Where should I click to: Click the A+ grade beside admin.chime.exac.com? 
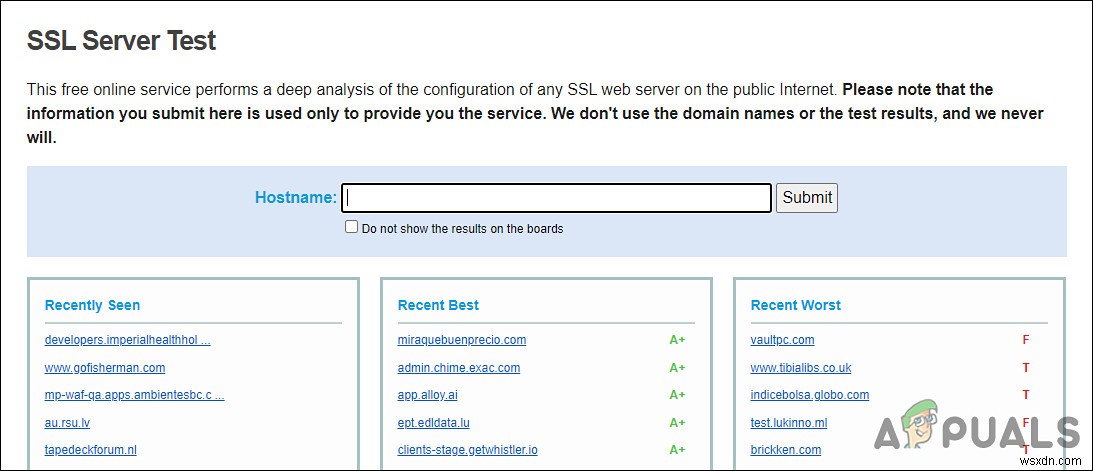[x=678, y=367]
